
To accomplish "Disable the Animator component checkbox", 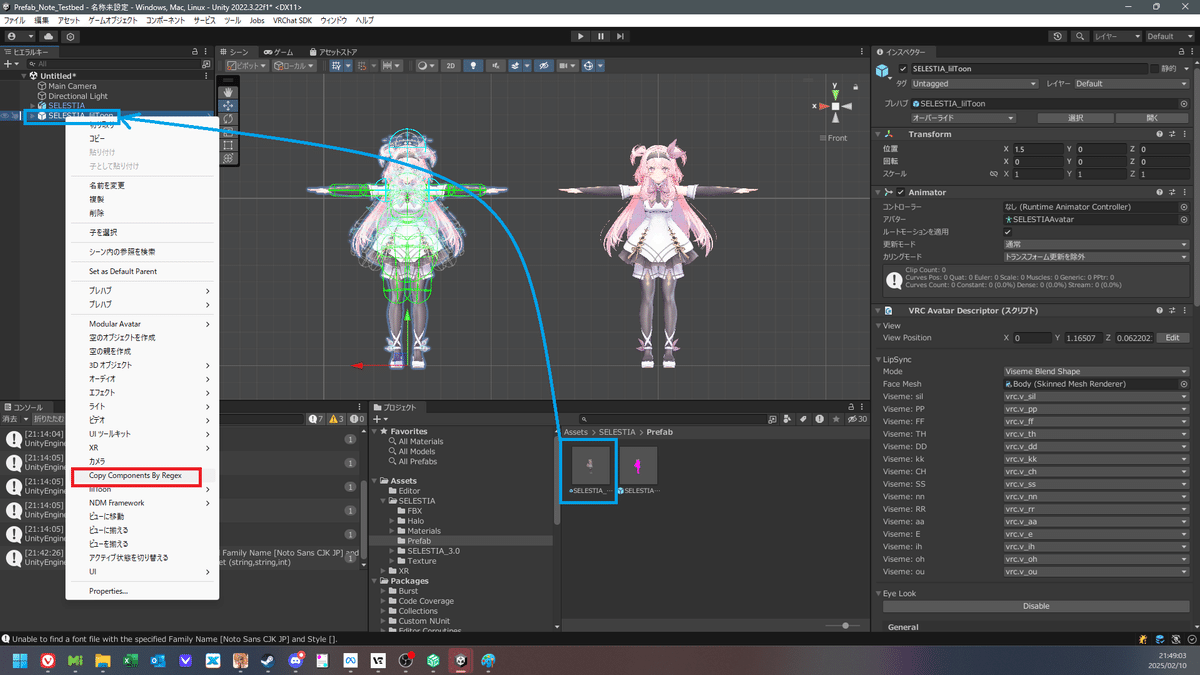I will pyautogui.click(x=900, y=192).
